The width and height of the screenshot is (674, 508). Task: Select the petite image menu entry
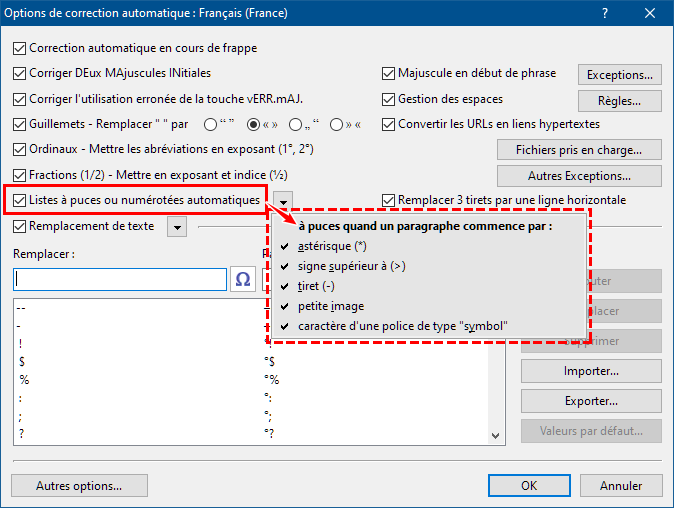pyautogui.click(x=330, y=306)
